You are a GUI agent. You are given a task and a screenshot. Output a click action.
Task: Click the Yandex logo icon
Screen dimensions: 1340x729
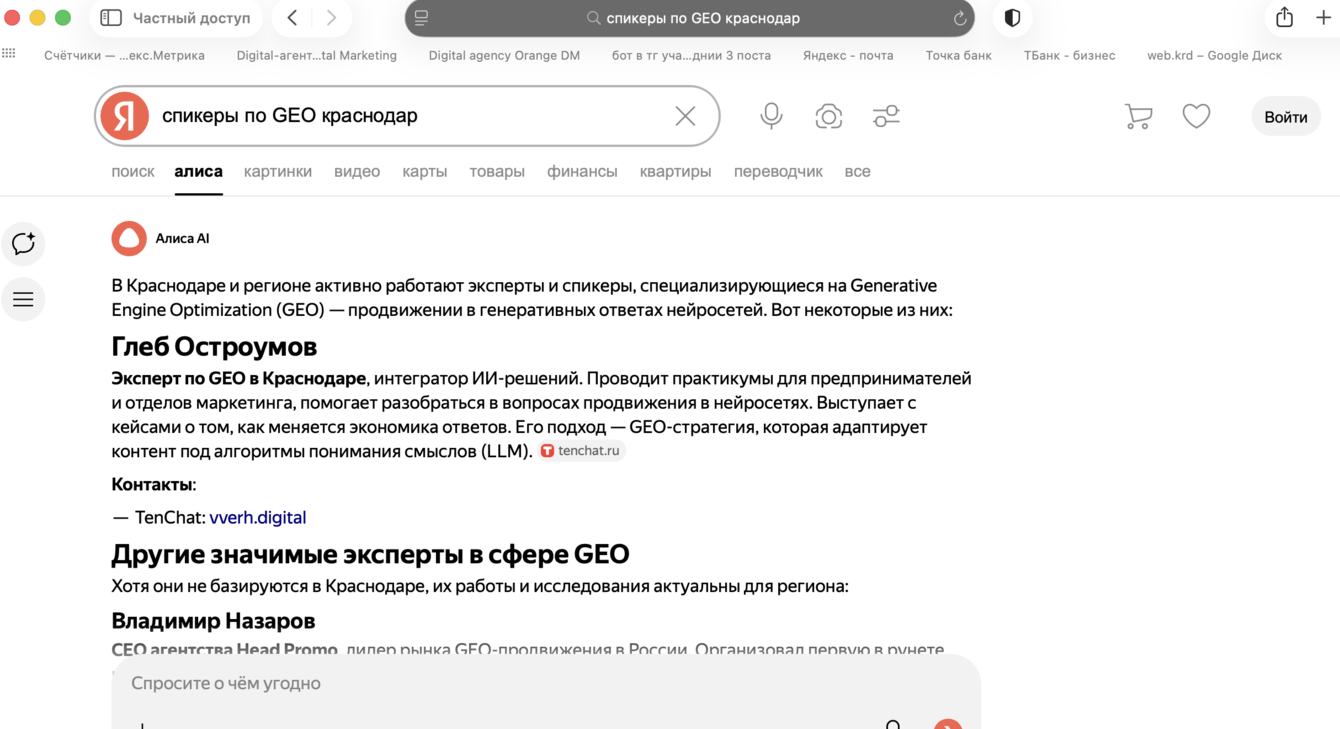[x=125, y=116]
